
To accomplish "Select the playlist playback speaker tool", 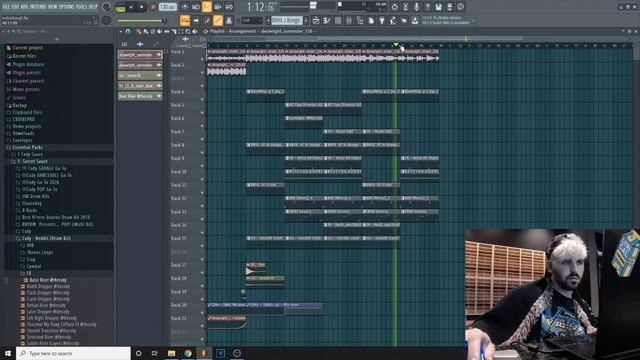I will coord(195,31).
